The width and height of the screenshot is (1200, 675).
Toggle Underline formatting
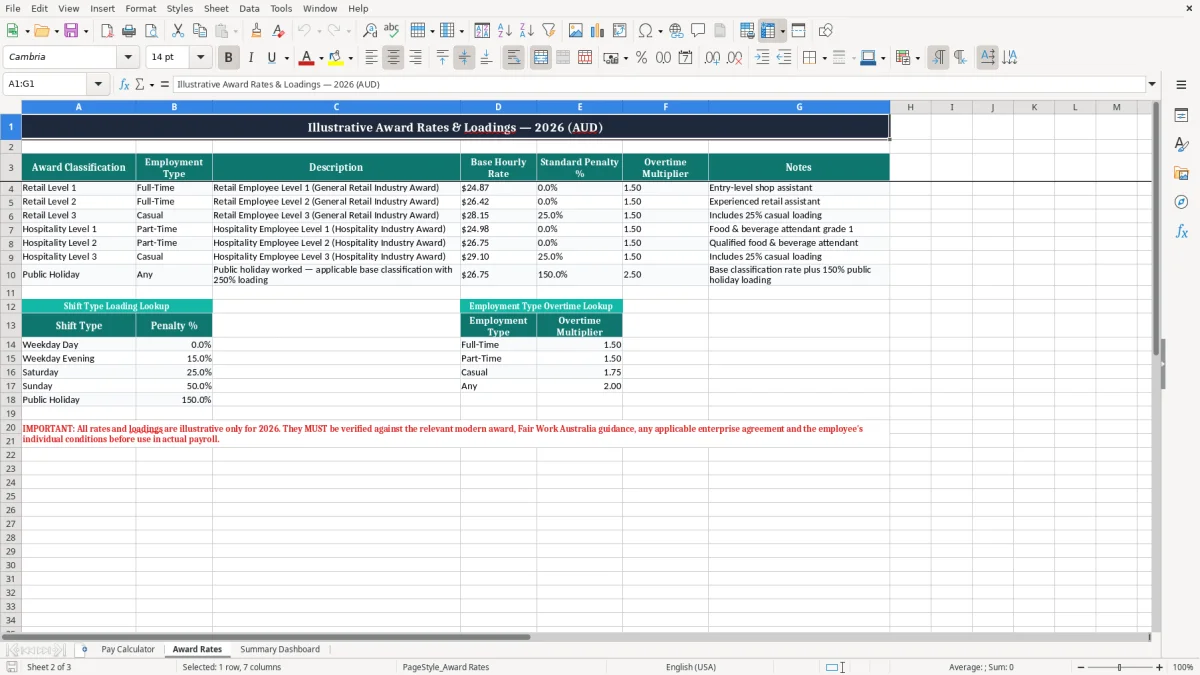click(271, 58)
